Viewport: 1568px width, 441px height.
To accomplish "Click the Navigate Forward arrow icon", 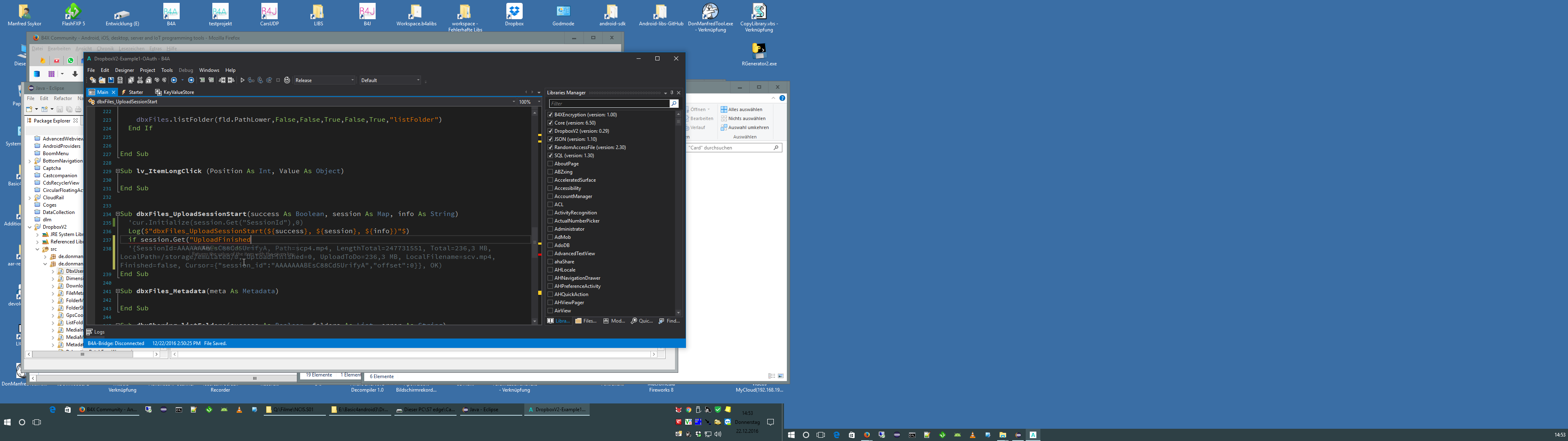I will tap(191, 80).
